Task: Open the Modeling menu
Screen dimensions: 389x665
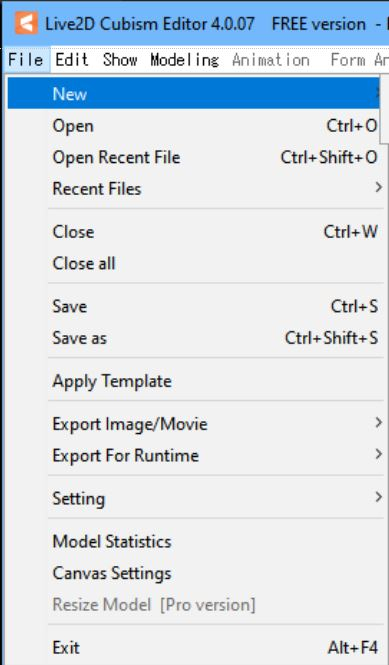Action: pos(185,60)
